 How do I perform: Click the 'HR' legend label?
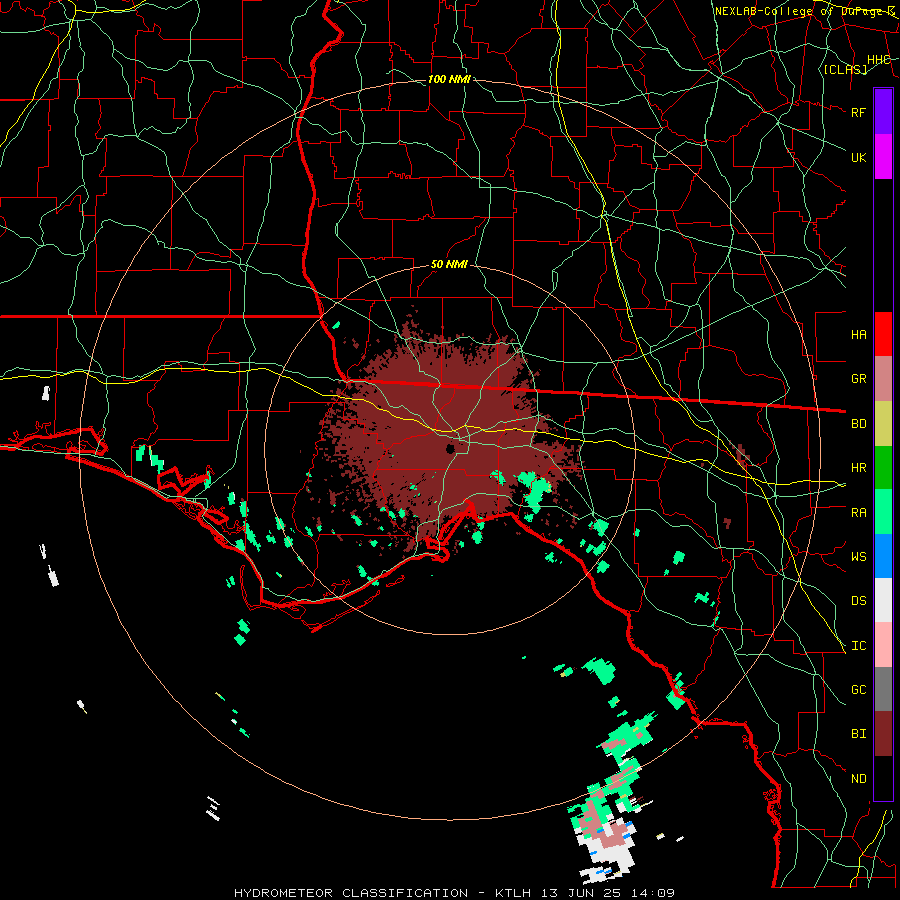(858, 468)
